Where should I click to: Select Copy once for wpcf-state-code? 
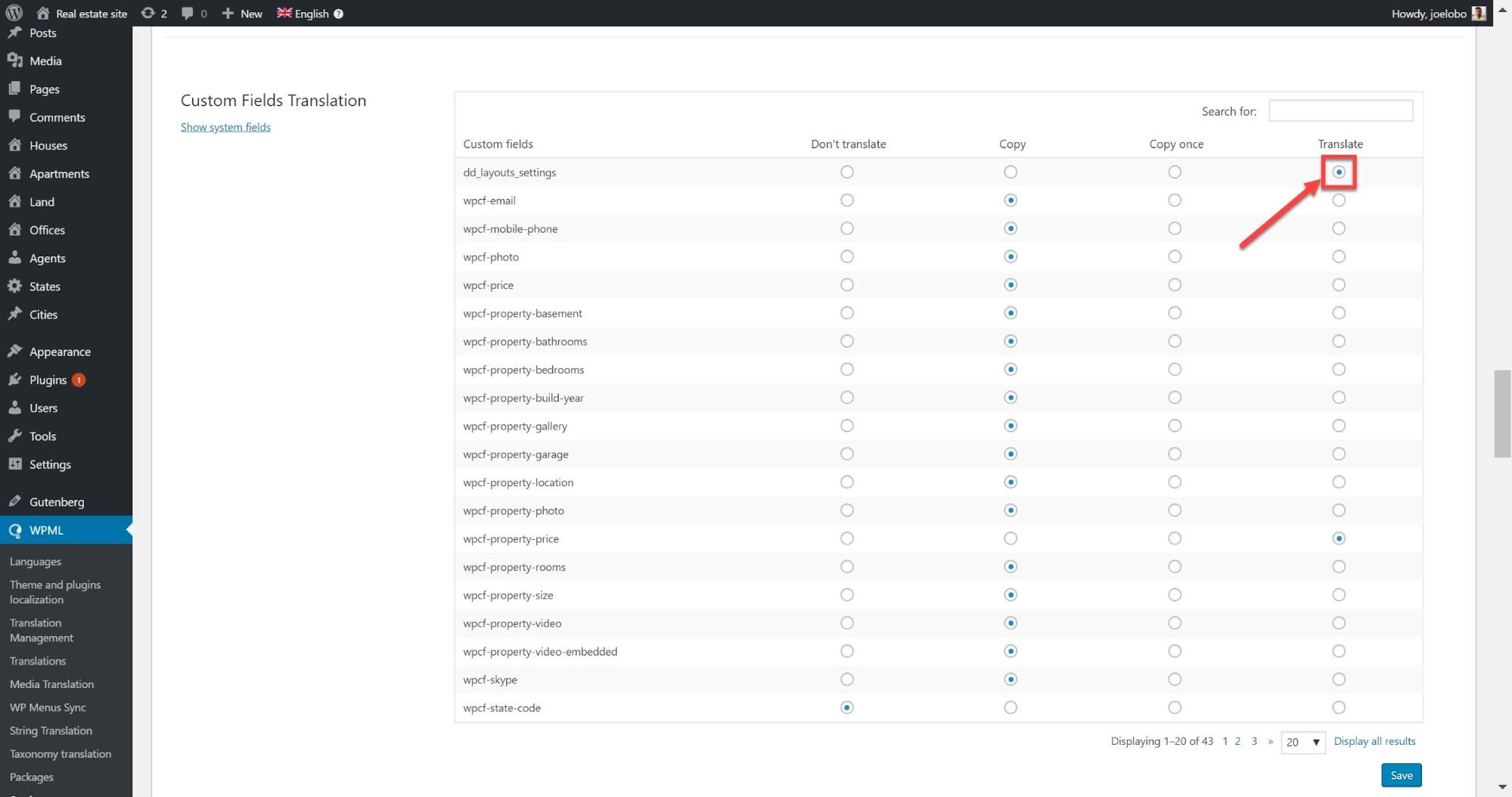tap(1175, 708)
